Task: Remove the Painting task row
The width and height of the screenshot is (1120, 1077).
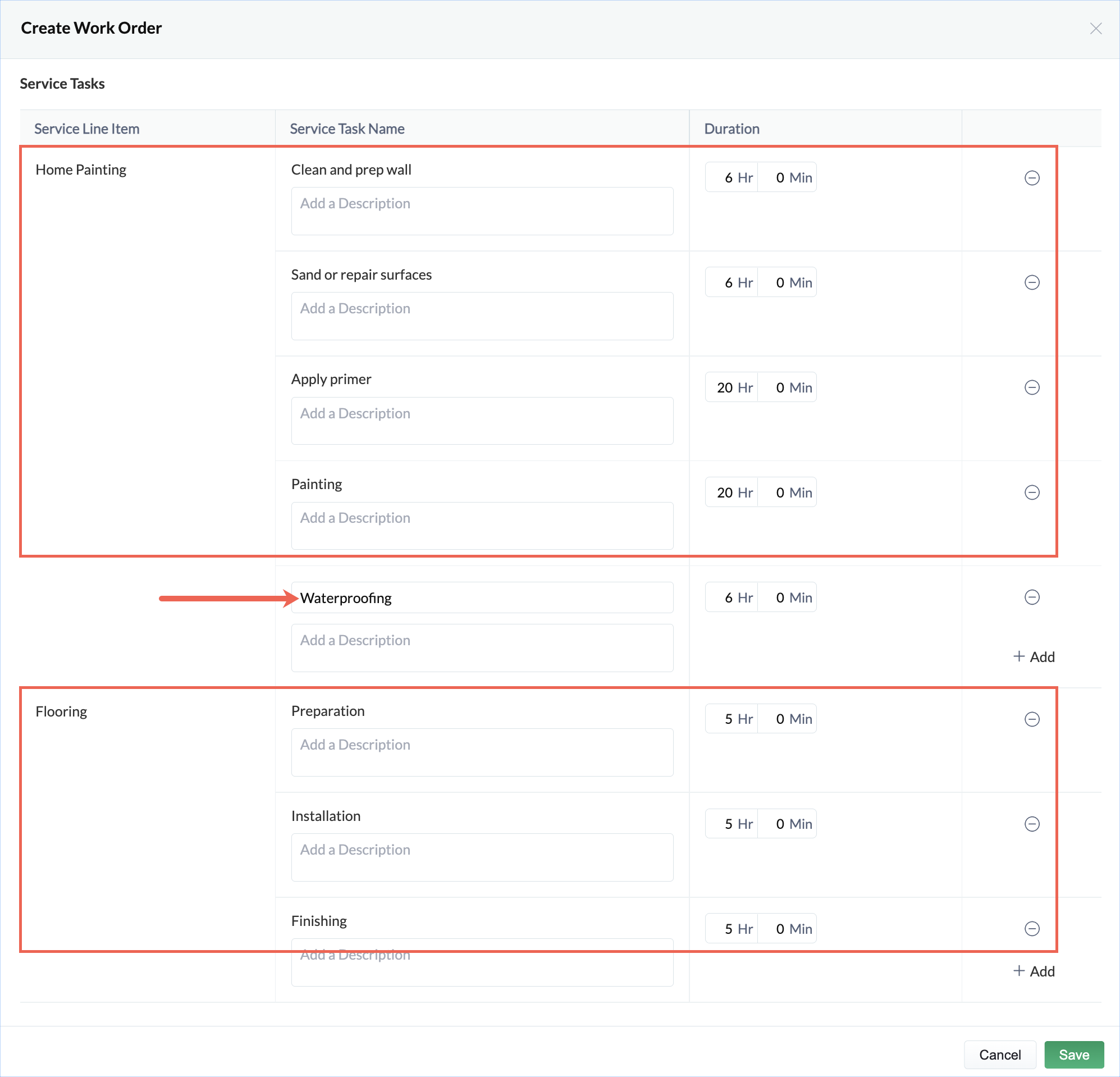Action: coord(1031,492)
